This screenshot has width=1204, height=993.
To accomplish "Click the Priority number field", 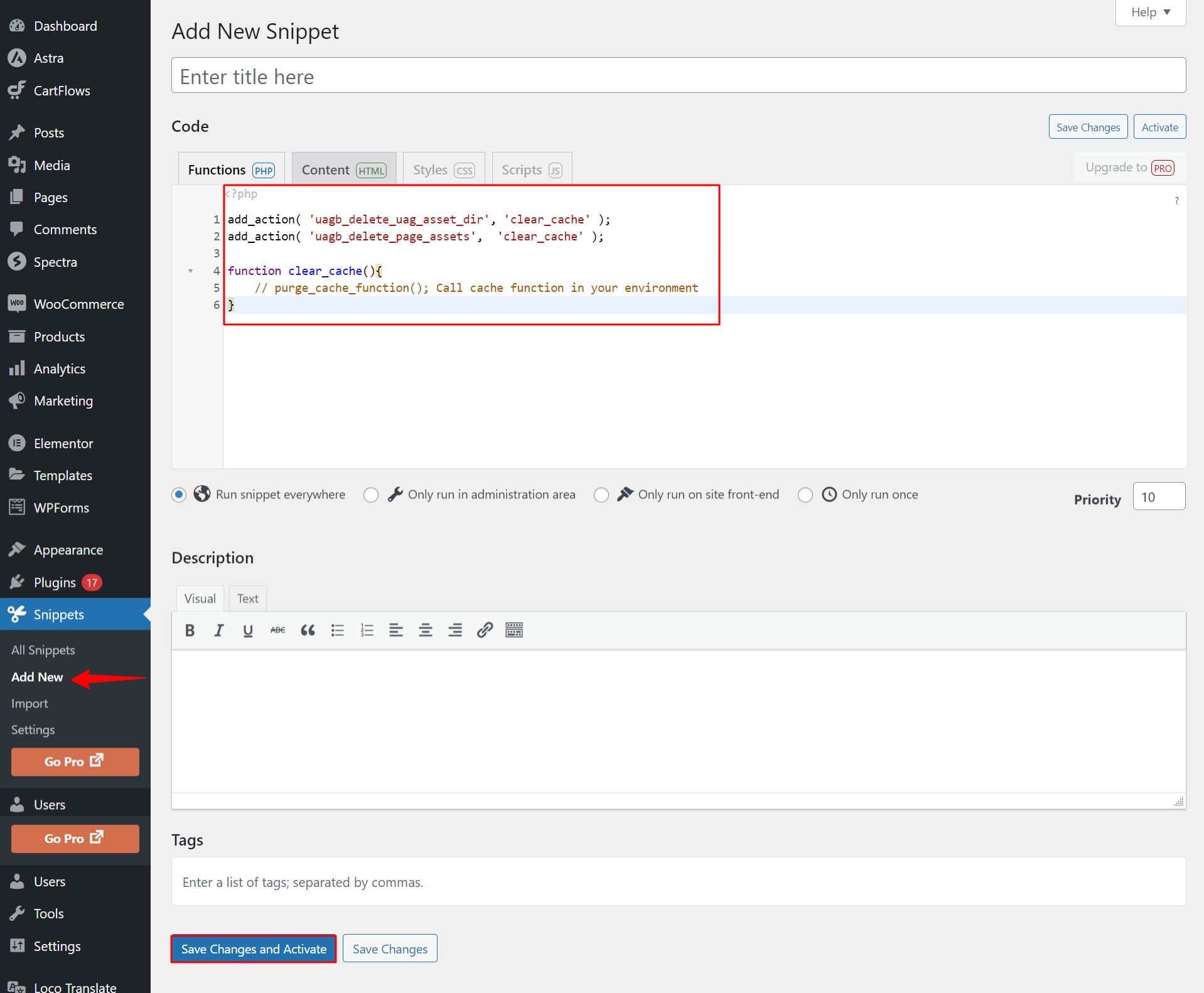I will click(x=1158, y=497).
